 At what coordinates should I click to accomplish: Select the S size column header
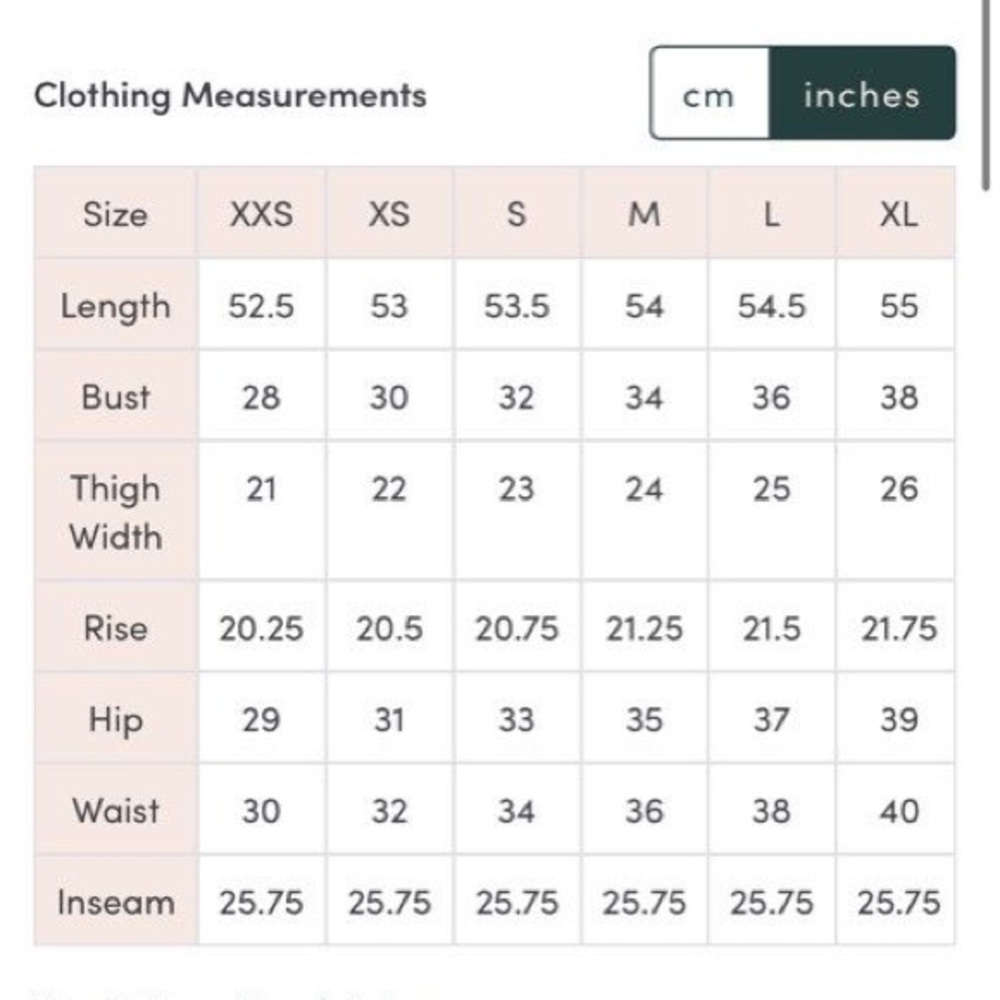pos(517,214)
